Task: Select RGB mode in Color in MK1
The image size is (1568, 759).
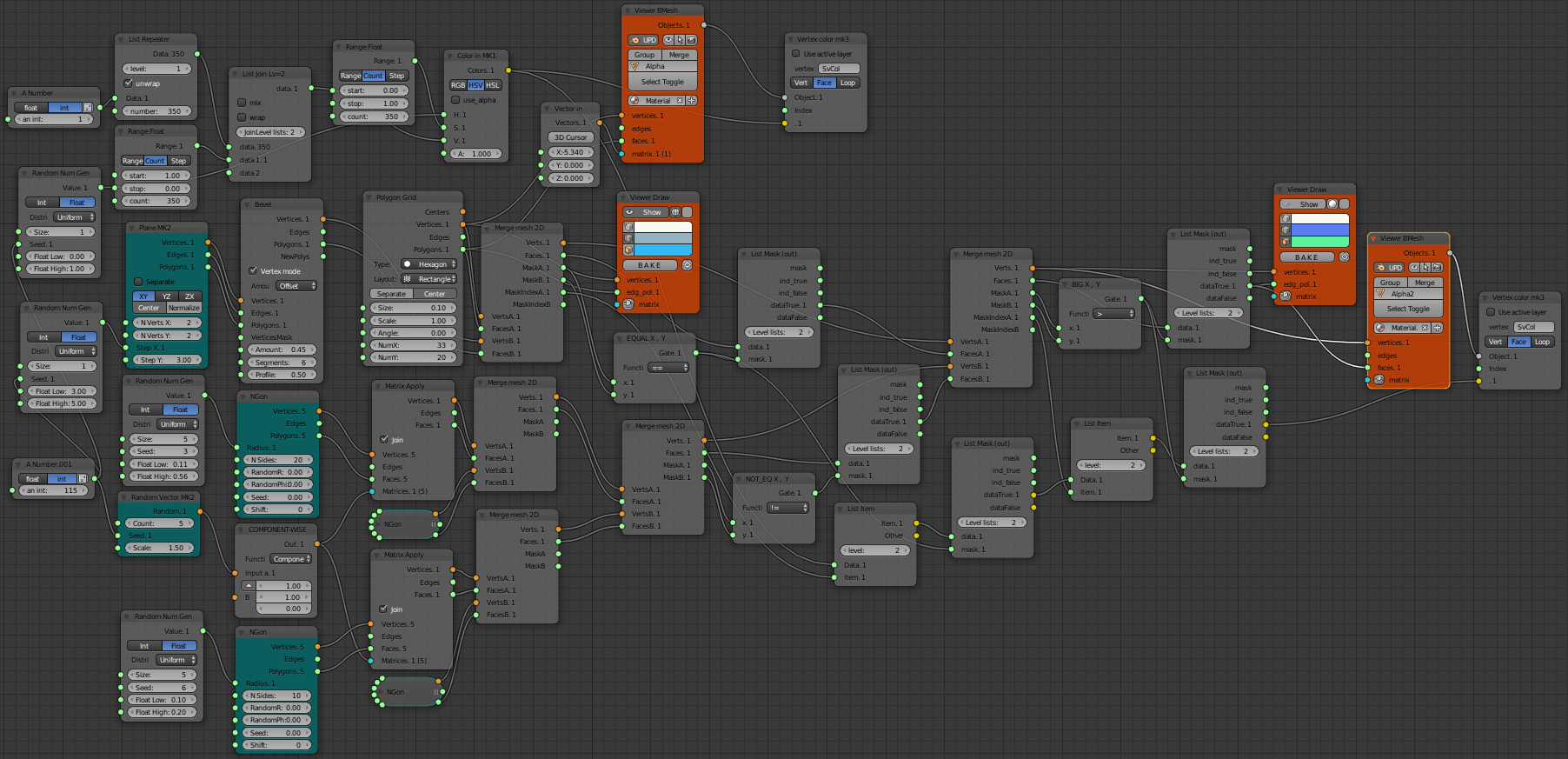Action: click(458, 85)
